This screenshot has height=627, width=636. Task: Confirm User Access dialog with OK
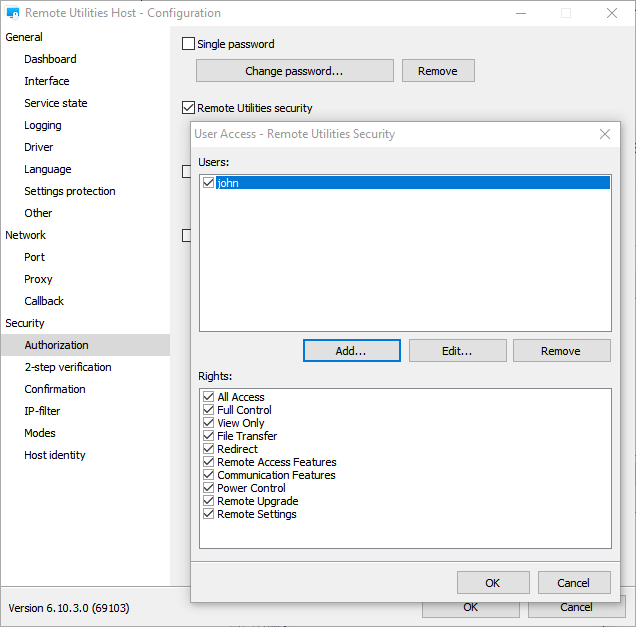[493, 582]
